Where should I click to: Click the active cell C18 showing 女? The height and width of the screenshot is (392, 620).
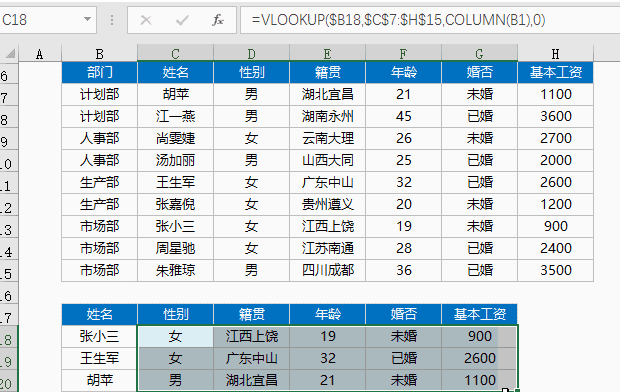click(175, 337)
